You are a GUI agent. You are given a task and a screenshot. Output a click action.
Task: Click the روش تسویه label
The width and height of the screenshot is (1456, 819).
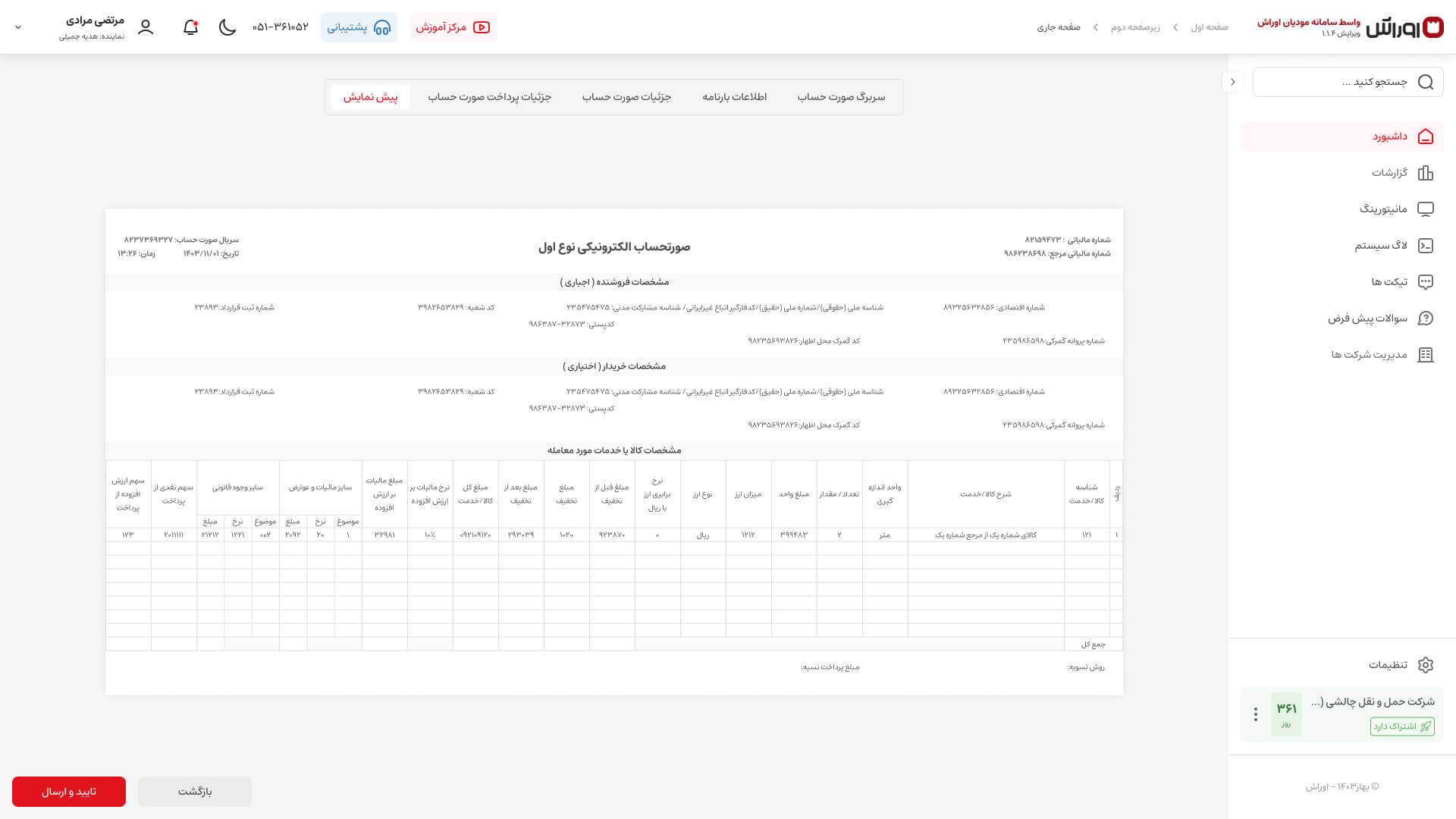[1086, 667]
